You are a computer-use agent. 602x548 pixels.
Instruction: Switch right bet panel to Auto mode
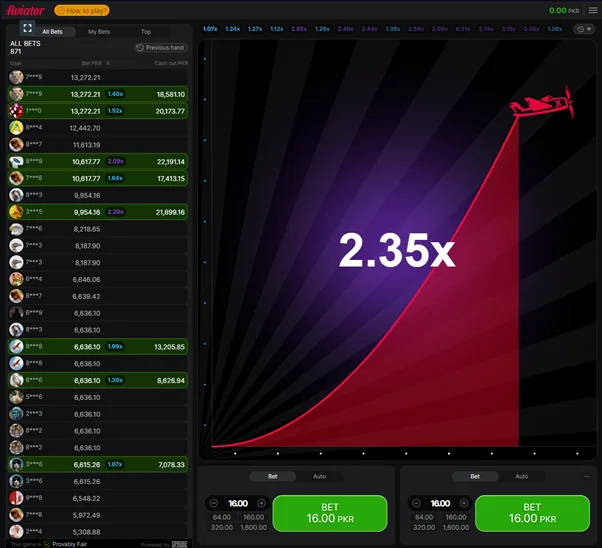[521, 476]
